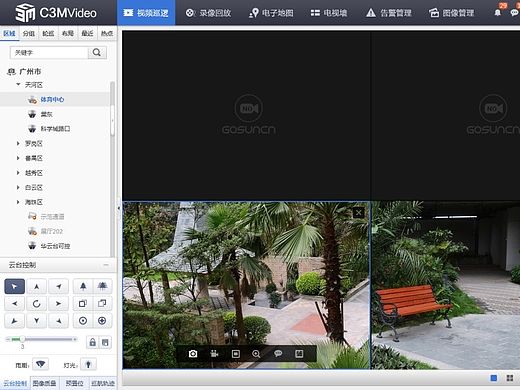Expand the second district node below 科学城路口
This screenshot has width=520, height=390.
point(18,158)
